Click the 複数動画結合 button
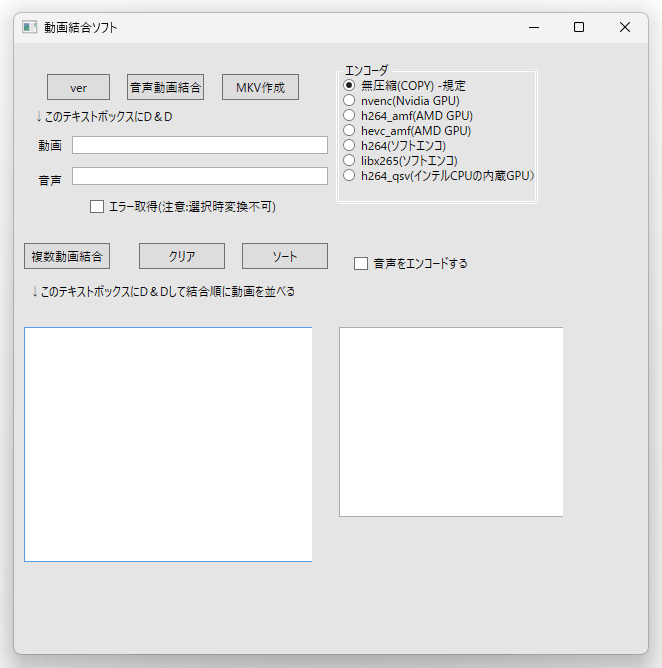This screenshot has height=668, width=662. (x=67, y=256)
